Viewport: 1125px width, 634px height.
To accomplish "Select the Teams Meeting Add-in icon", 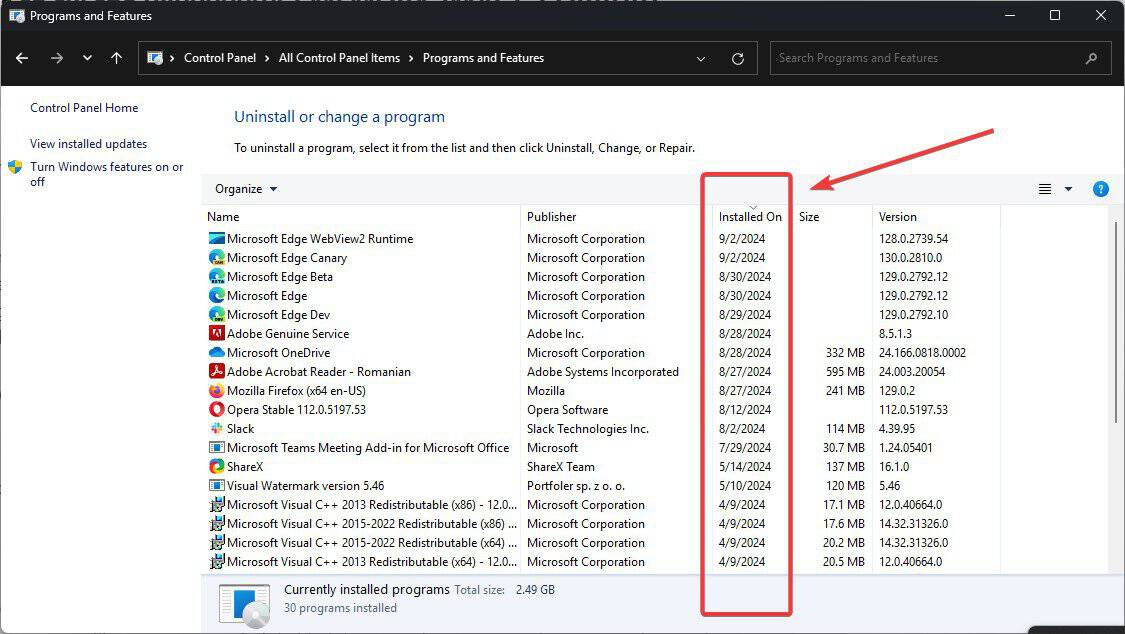I will (x=216, y=448).
